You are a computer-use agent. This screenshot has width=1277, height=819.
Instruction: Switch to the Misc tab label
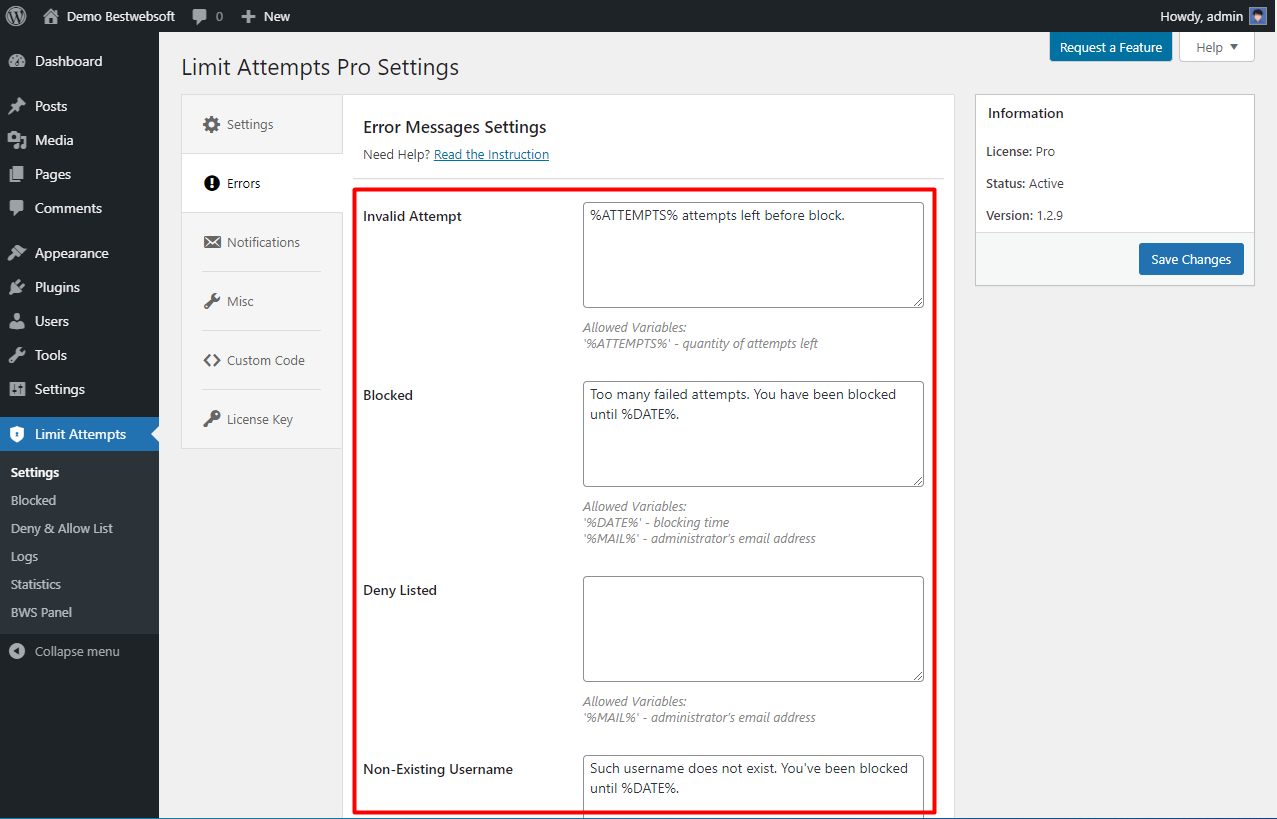240,301
